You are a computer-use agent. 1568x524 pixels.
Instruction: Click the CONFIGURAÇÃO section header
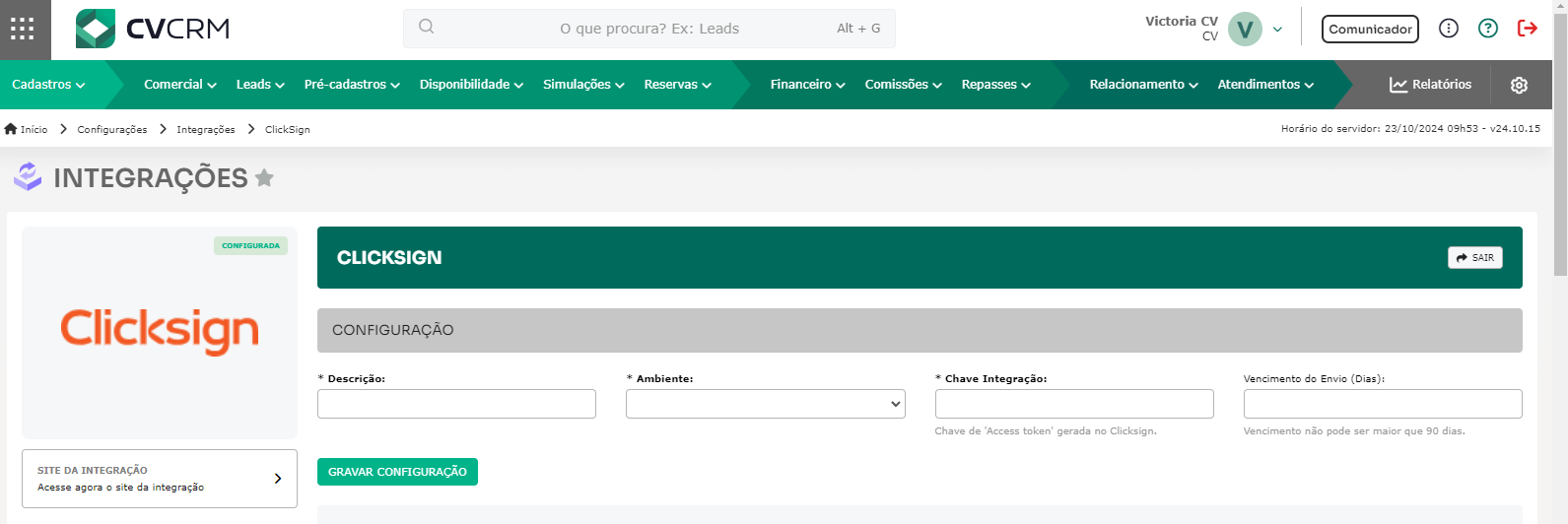[x=920, y=330]
